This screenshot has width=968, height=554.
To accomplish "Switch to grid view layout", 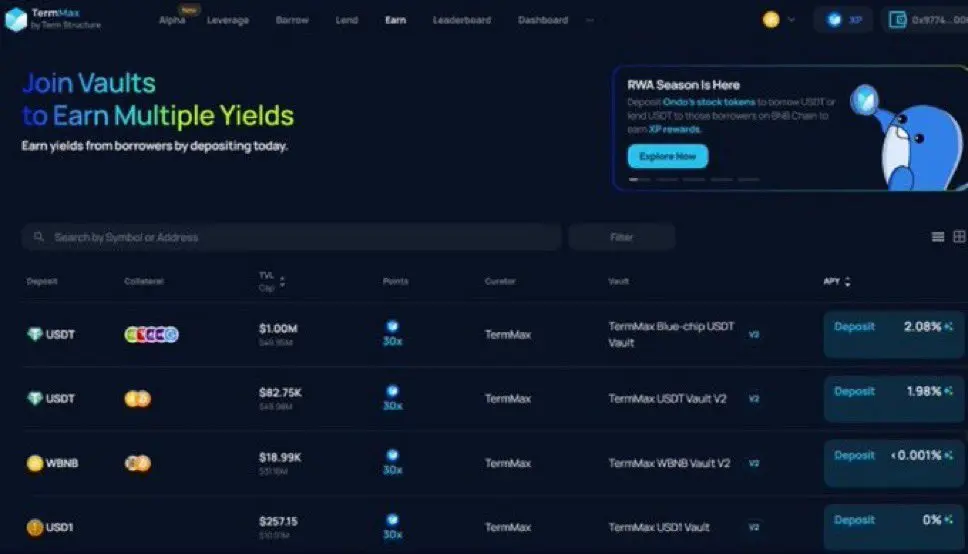I will [x=959, y=237].
